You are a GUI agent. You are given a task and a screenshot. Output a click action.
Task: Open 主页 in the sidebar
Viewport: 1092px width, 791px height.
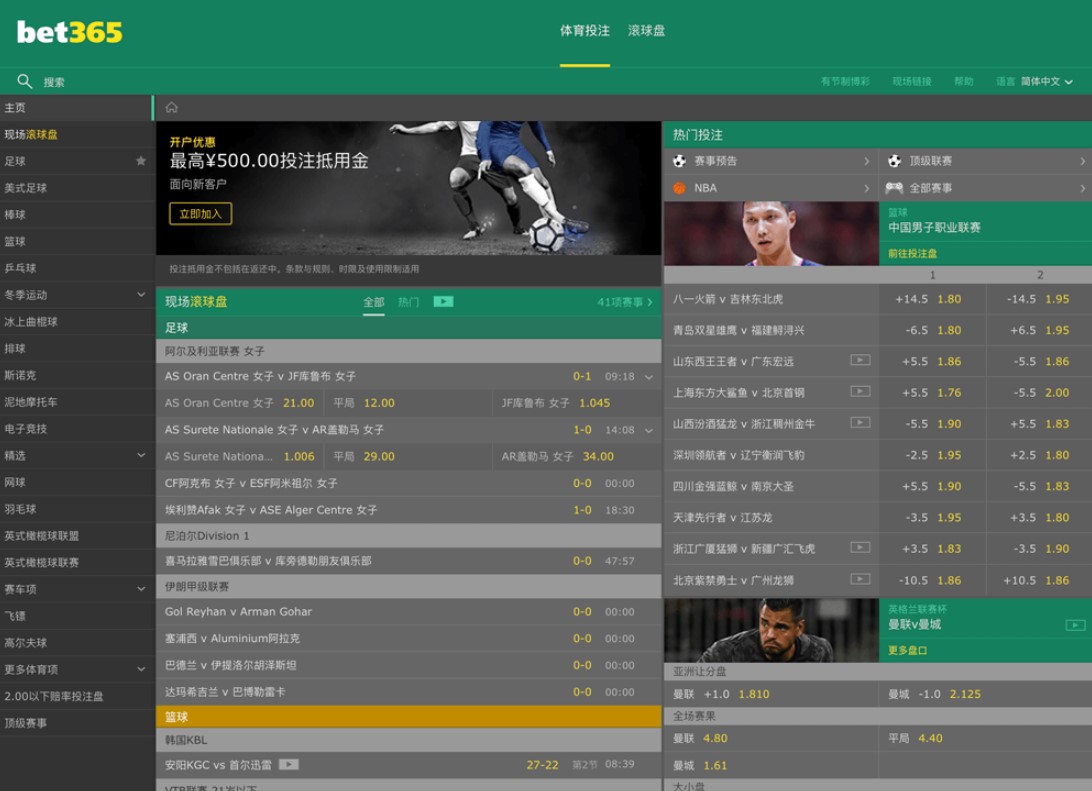coord(77,108)
